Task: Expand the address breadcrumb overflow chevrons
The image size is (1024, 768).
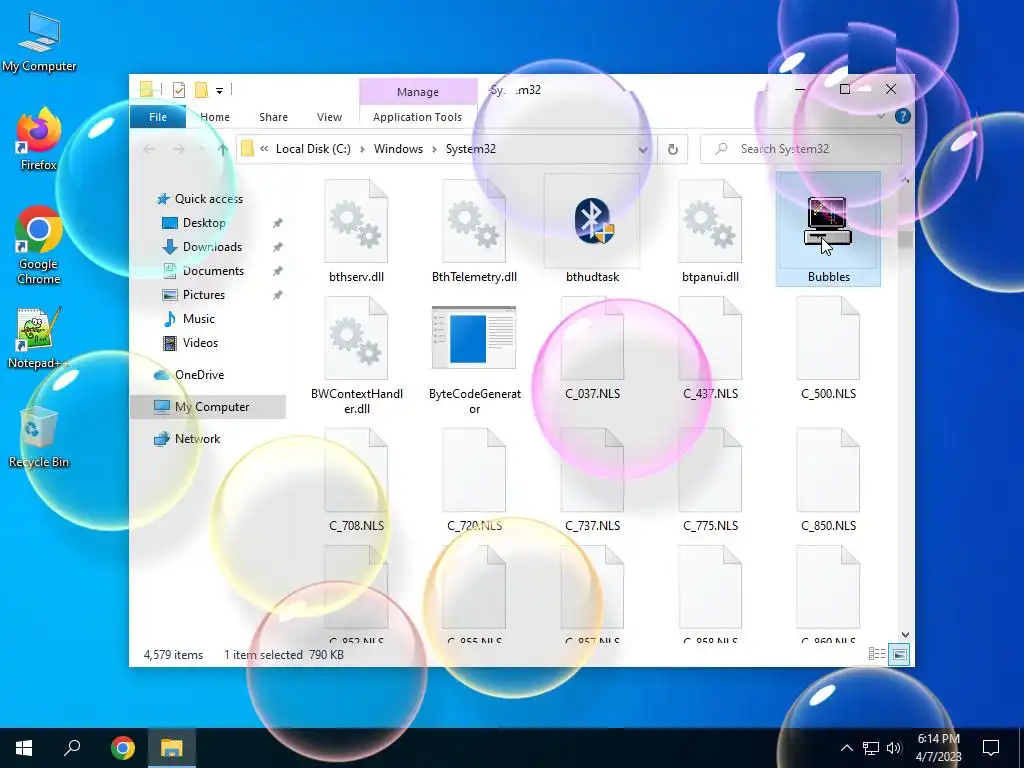Action: [x=264, y=150]
